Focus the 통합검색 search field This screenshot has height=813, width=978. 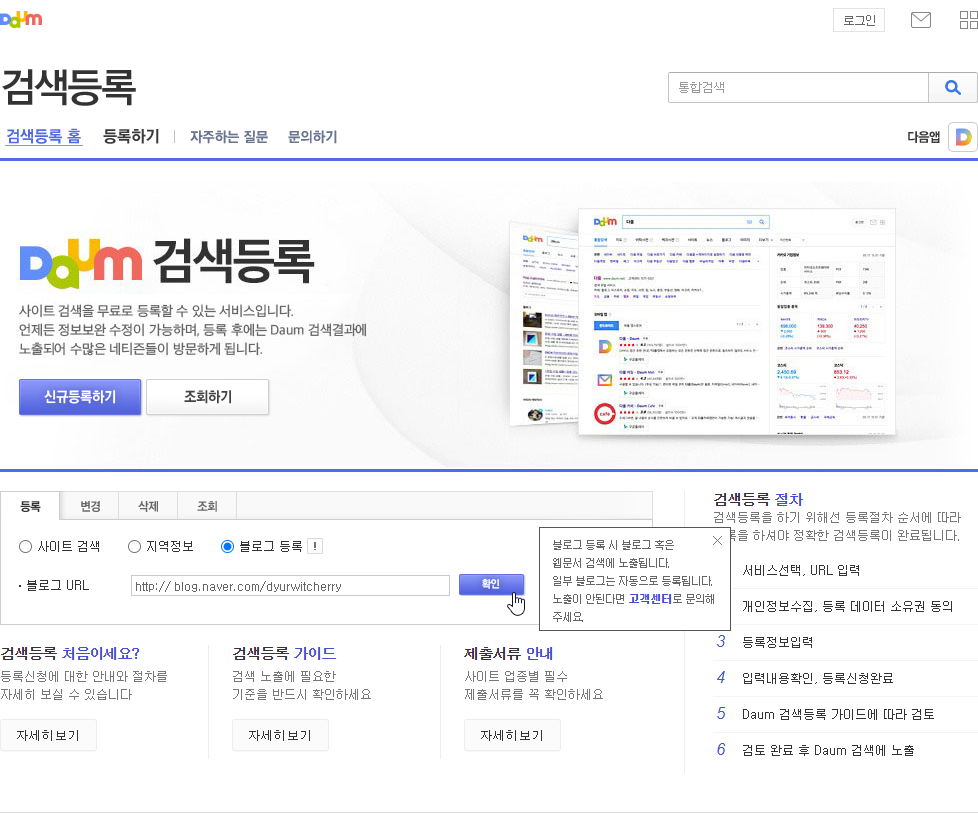798,87
